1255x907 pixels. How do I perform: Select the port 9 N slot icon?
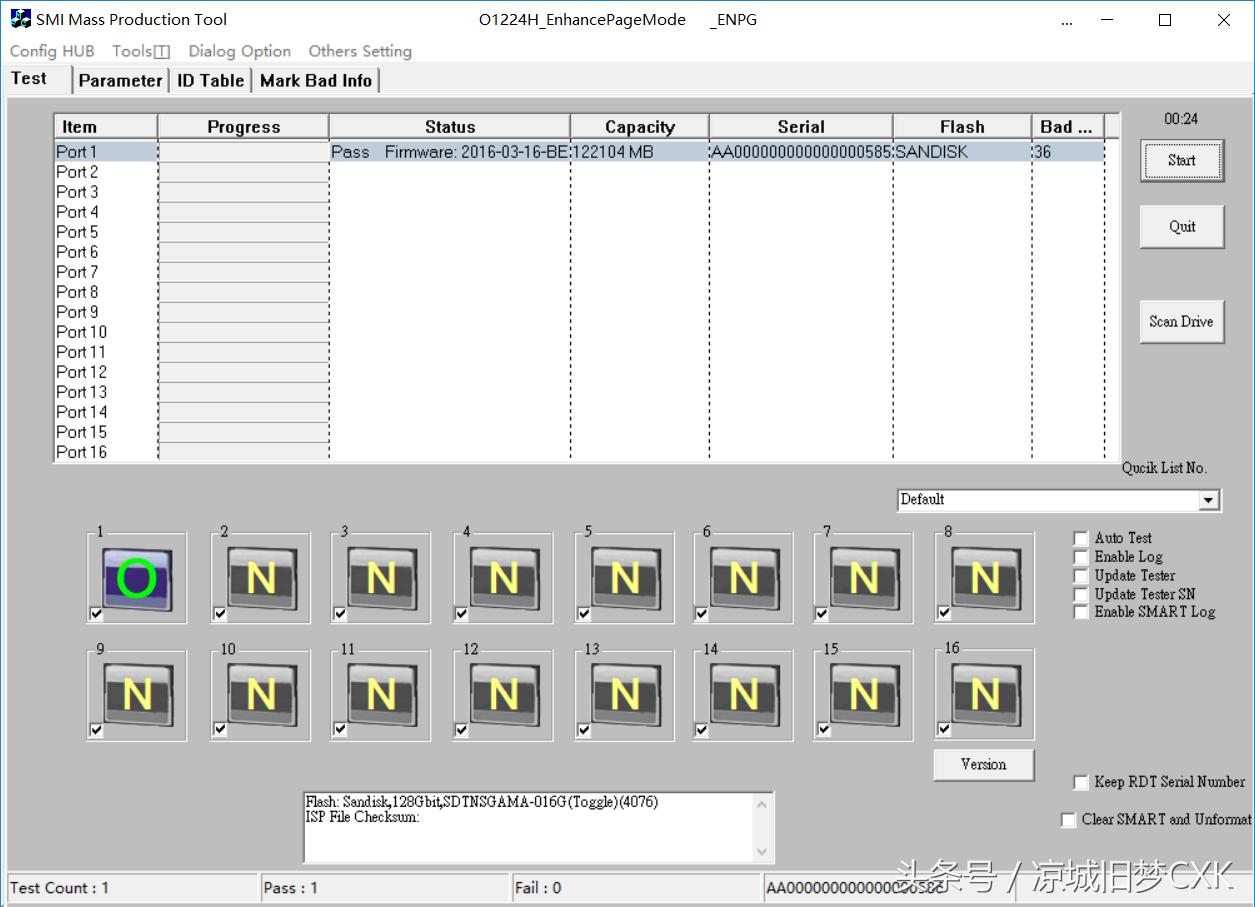tap(138, 695)
